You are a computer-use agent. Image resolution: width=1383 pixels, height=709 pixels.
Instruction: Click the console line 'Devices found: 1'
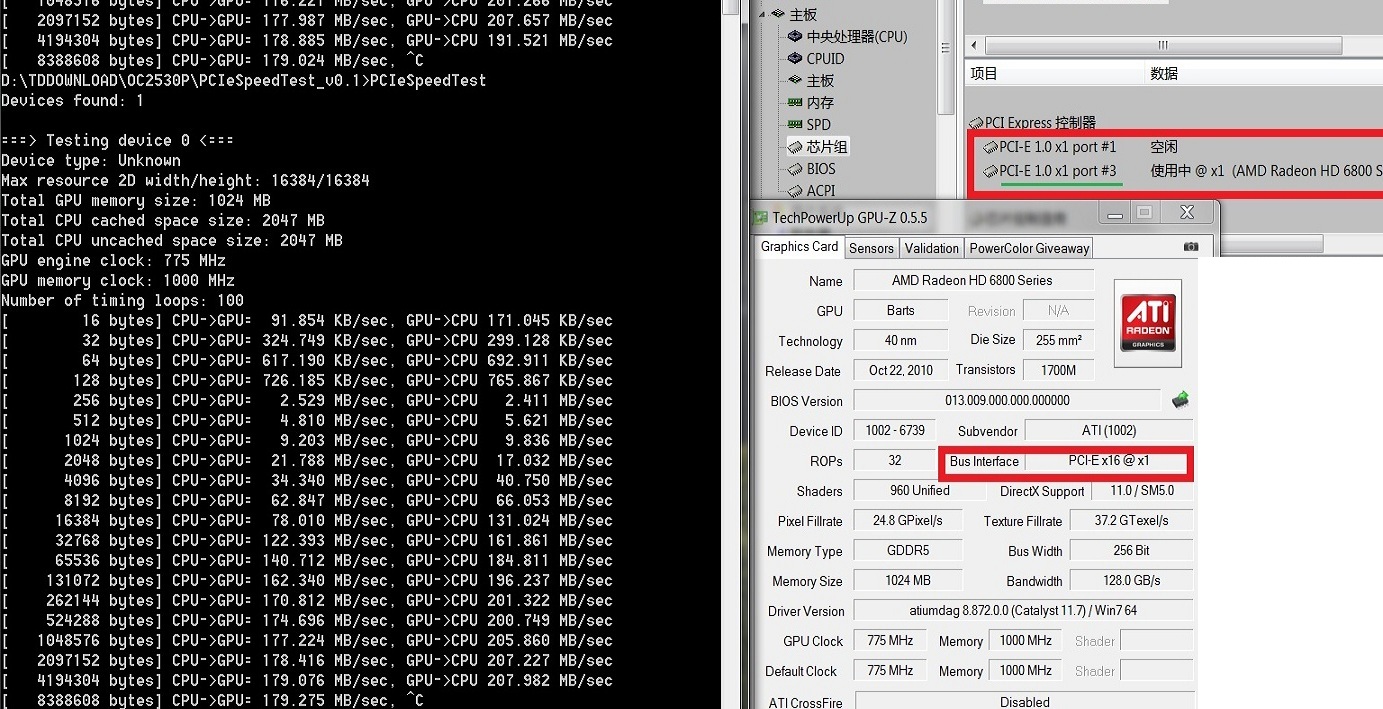pos(72,100)
